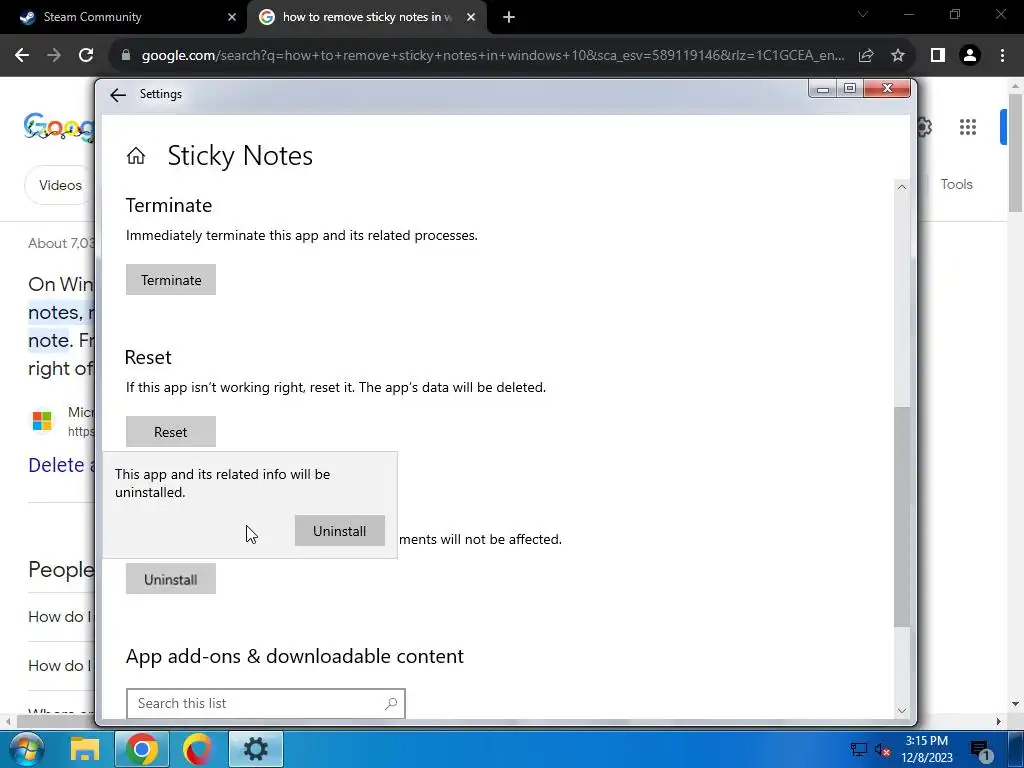Click the Sticky Notes page heading
Image resolution: width=1024 pixels, height=768 pixels.
click(x=240, y=155)
